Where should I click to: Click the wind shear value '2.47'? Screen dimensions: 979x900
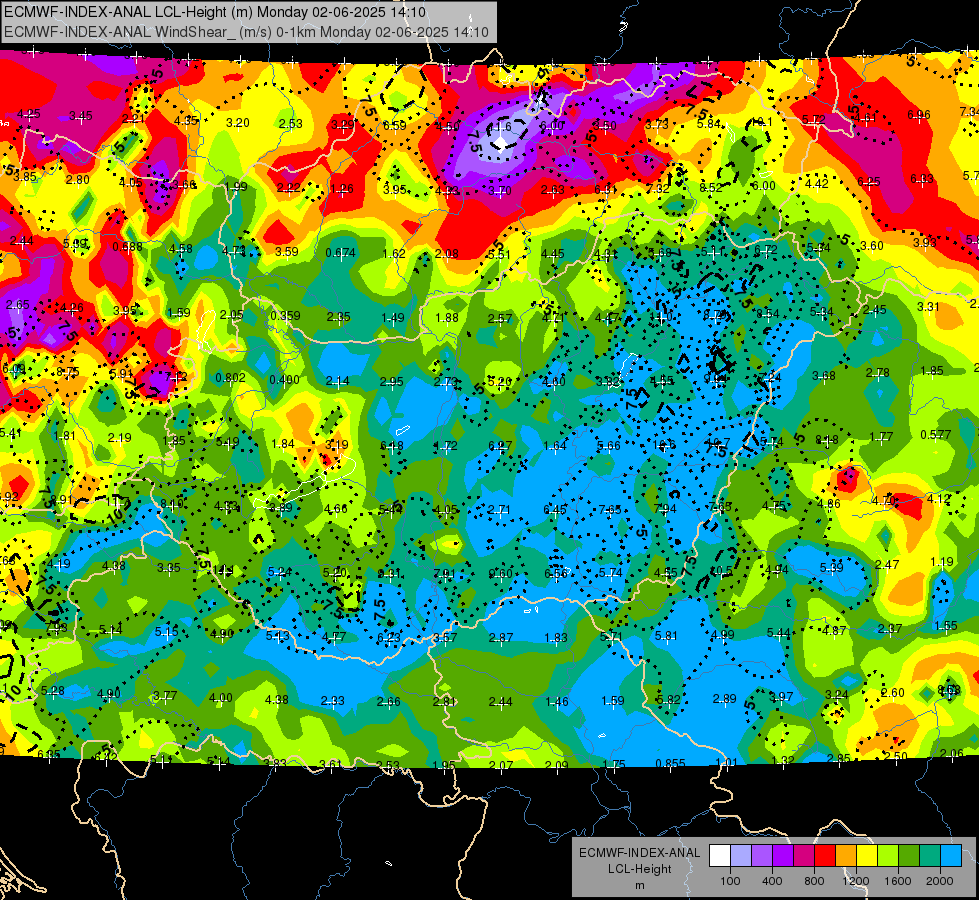(887, 565)
